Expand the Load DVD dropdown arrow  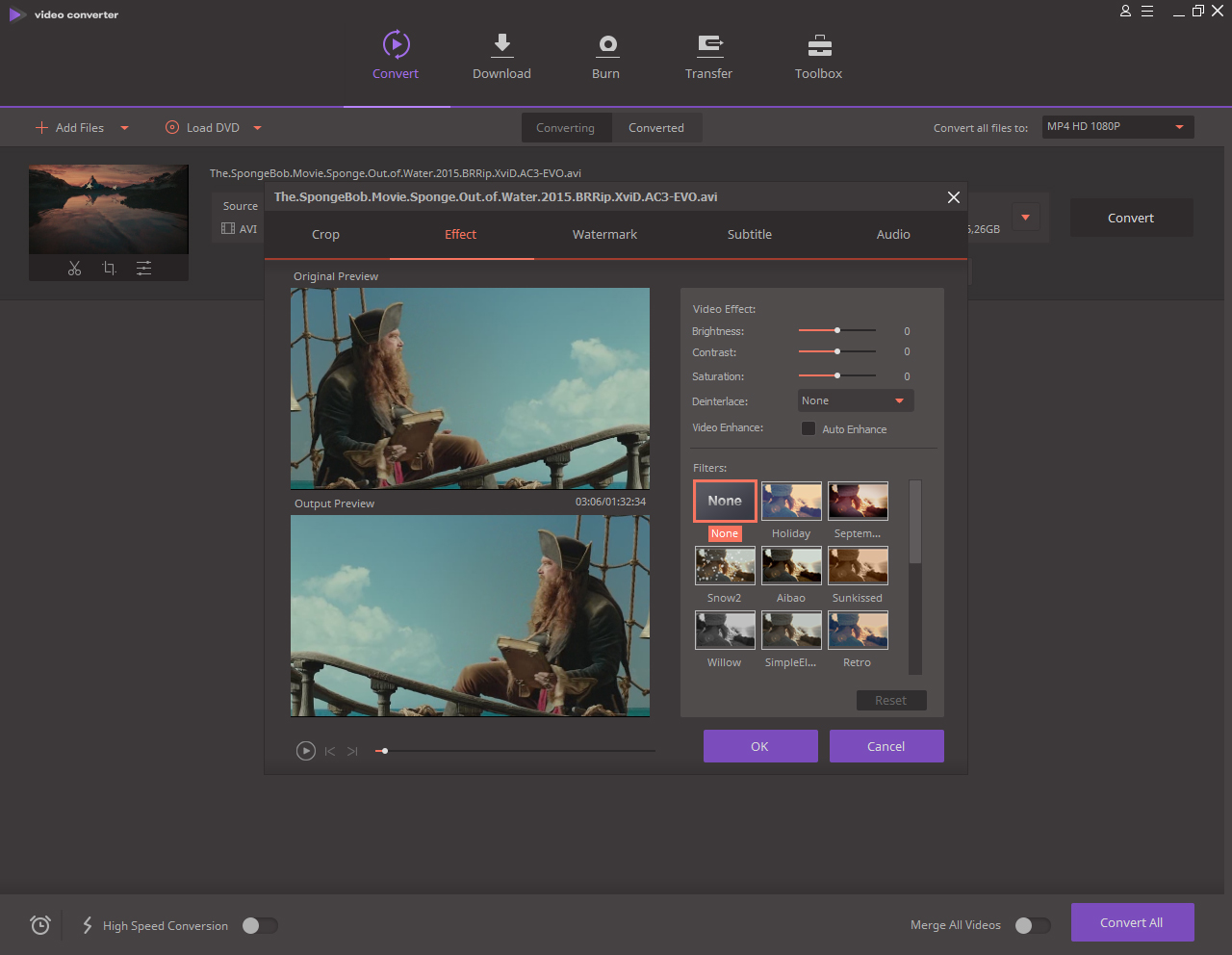pyautogui.click(x=257, y=127)
